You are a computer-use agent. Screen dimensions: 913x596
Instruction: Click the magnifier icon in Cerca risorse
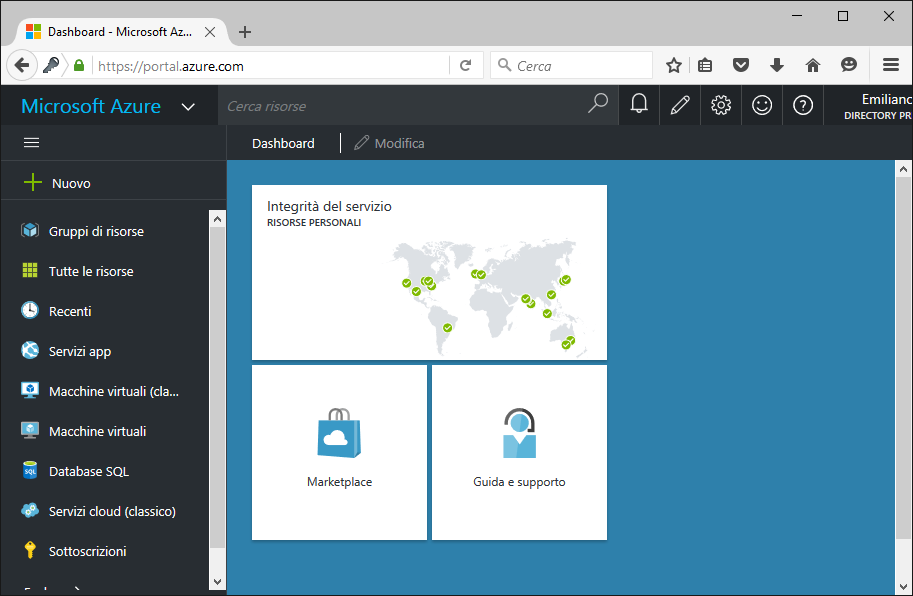(597, 104)
